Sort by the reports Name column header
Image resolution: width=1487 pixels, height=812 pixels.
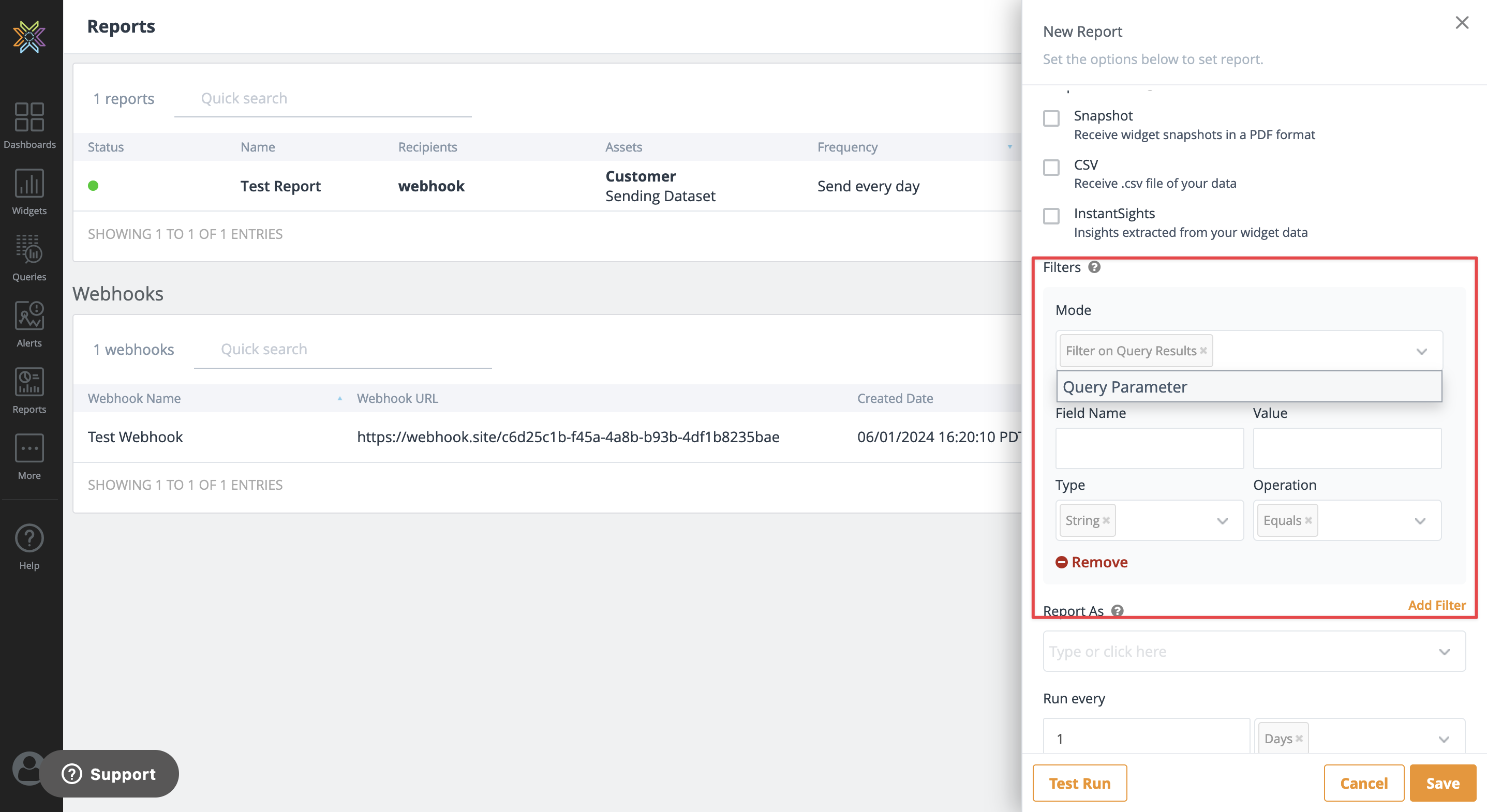[258, 146]
